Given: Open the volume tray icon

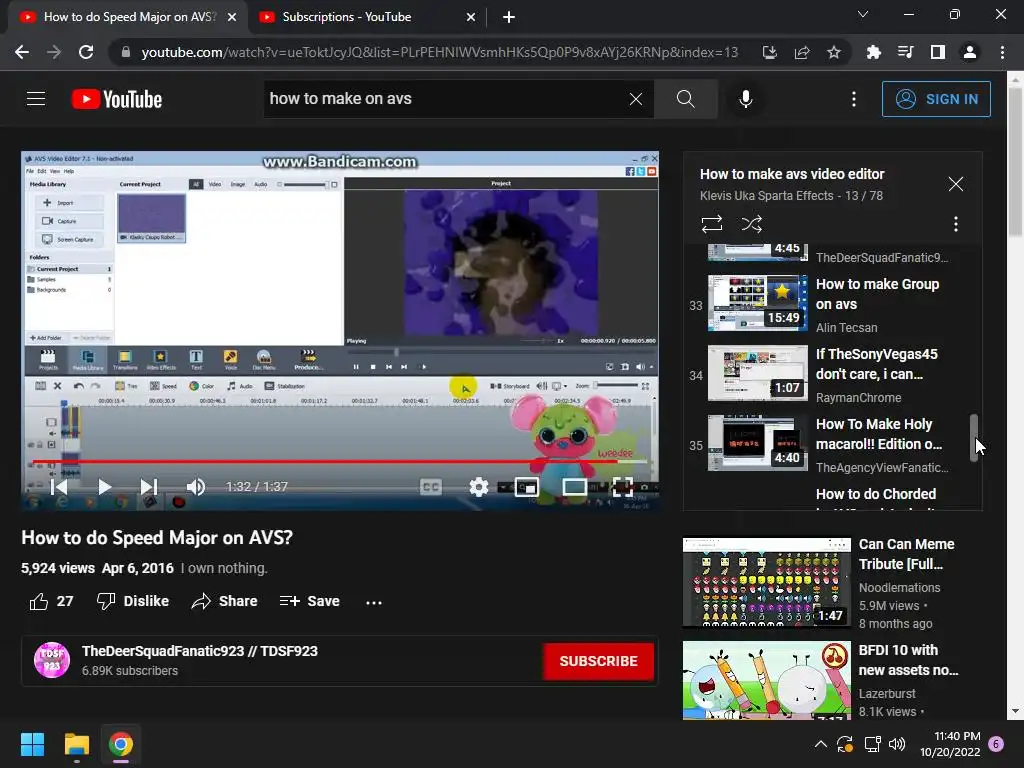Looking at the screenshot, I should [897, 744].
